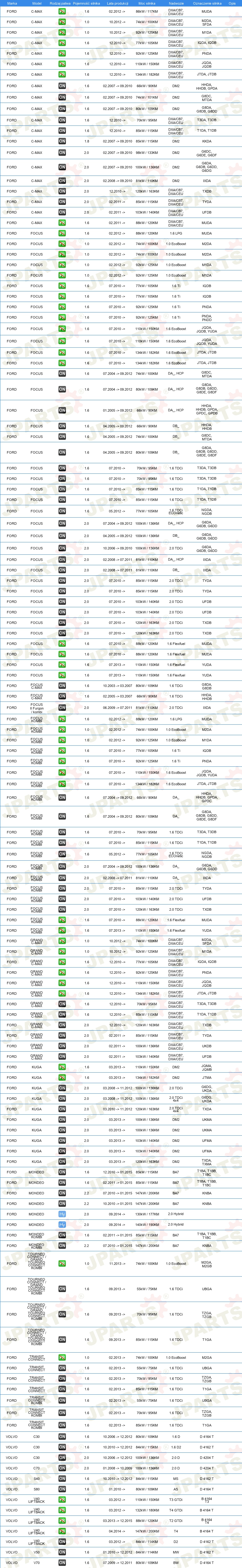Click the petrol icon in the KUGA JTMA row

(x=62, y=1077)
